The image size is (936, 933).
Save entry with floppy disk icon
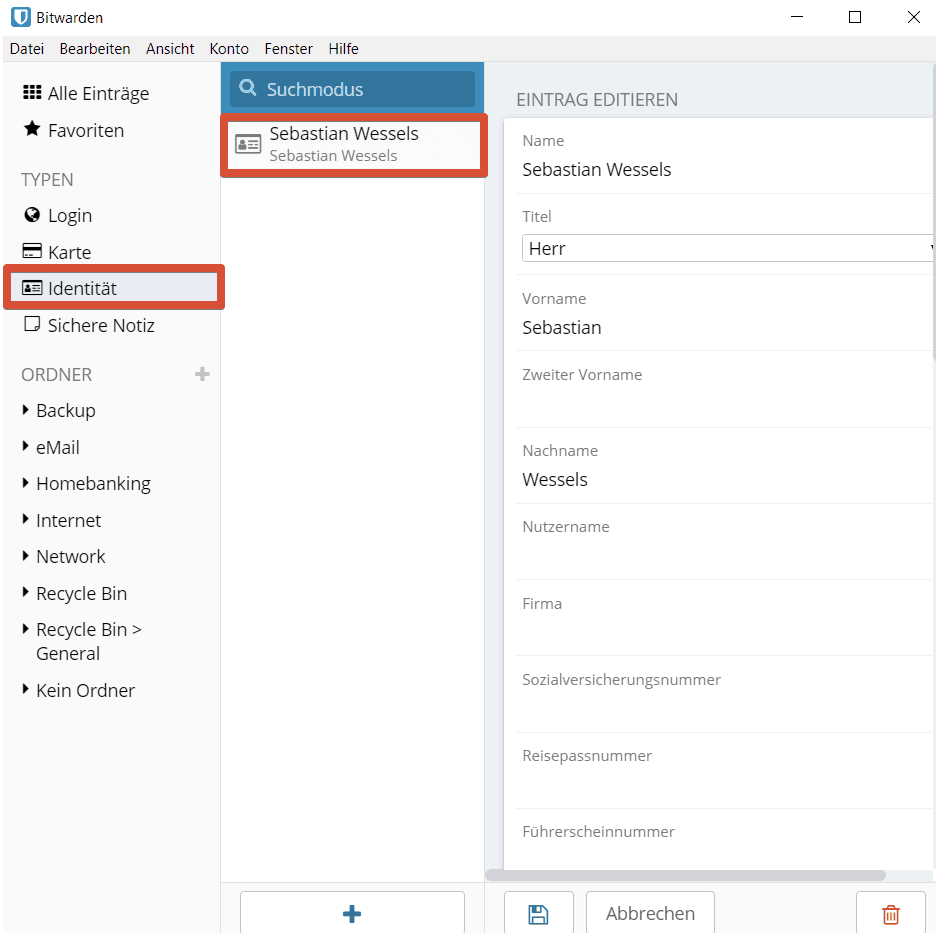(538, 914)
